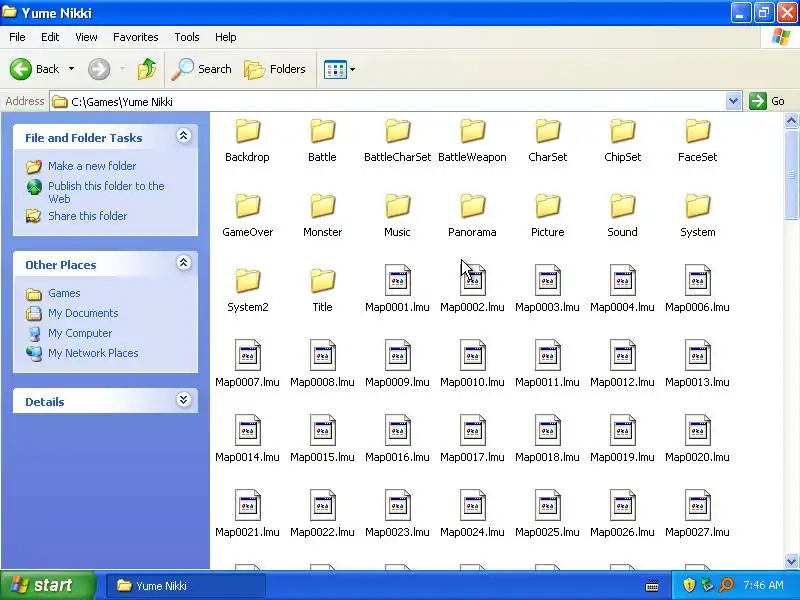Select the Title folder
Screen dimensions: 800x600
pyautogui.click(x=322, y=290)
